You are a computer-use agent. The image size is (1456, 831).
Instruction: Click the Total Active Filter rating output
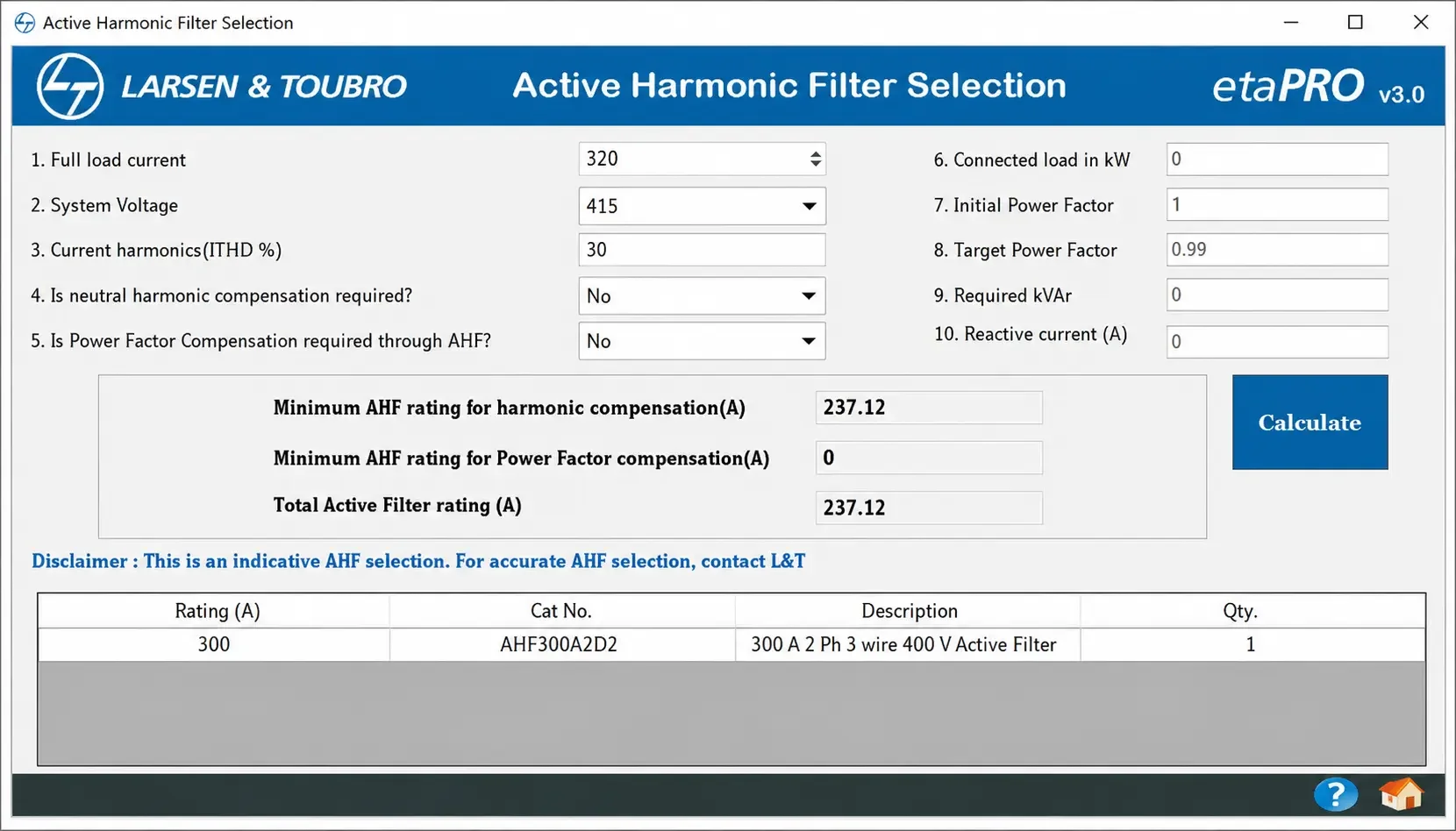tap(929, 508)
